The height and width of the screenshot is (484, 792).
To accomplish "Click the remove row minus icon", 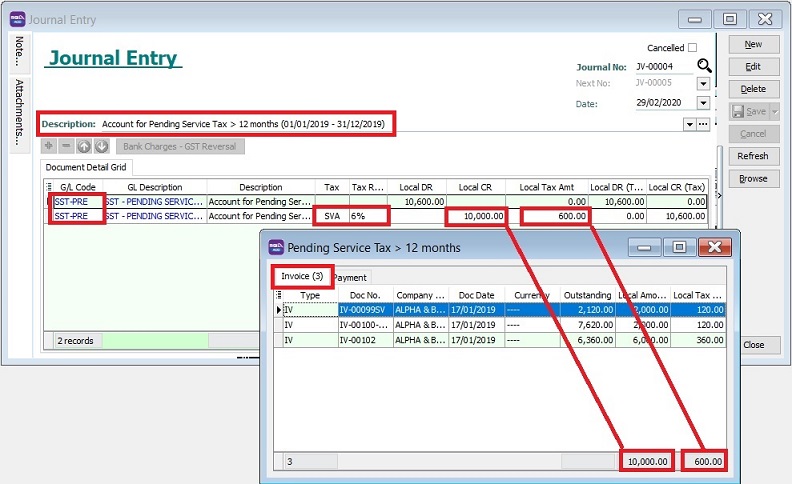I will click(67, 146).
